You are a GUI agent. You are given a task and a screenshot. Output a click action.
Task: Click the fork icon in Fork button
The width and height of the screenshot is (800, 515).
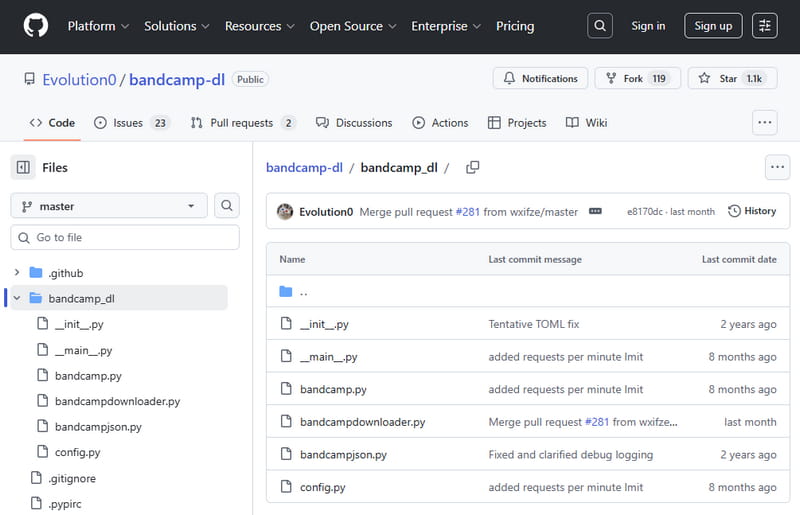click(611, 78)
